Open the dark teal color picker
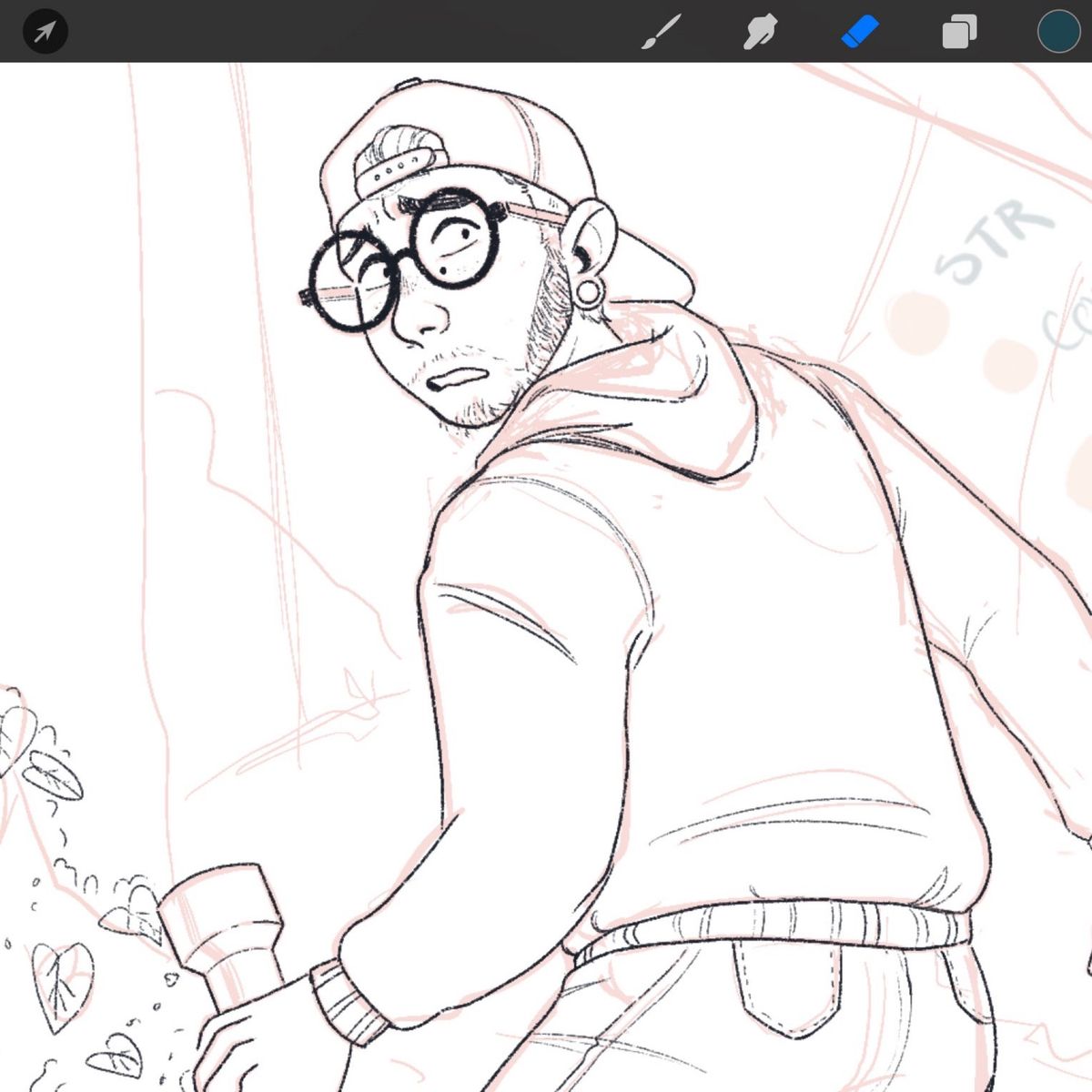Image resolution: width=1092 pixels, height=1092 pixels. pyautogui.click(x=1058, y=31)
